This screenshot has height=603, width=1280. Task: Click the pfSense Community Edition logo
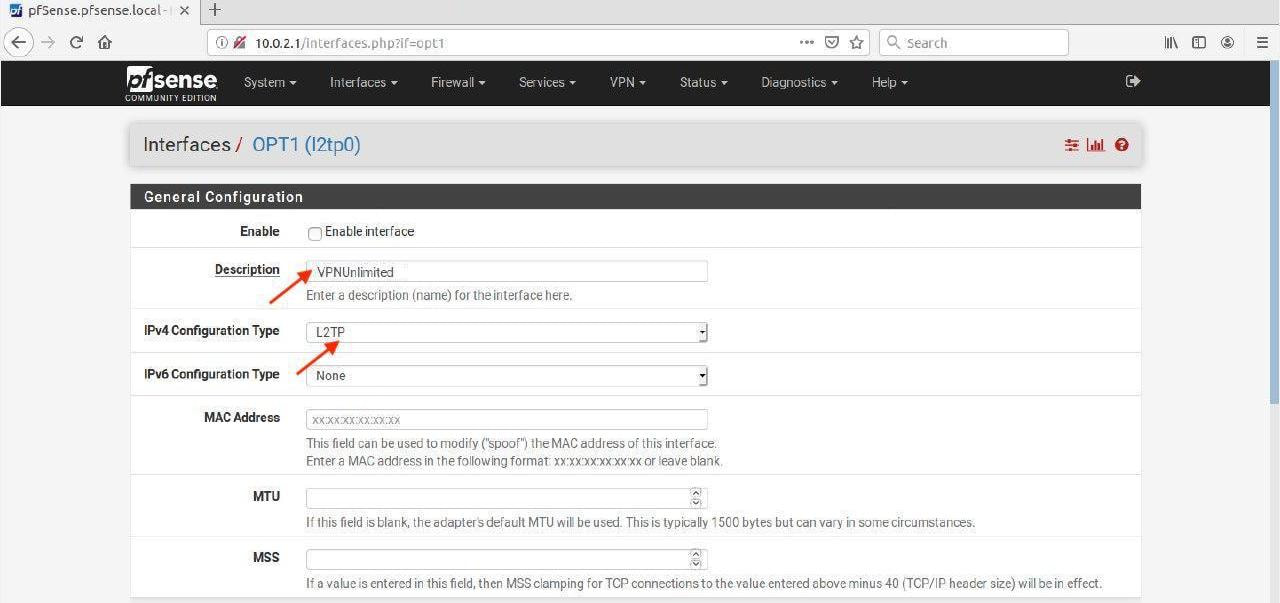(171, 83)
